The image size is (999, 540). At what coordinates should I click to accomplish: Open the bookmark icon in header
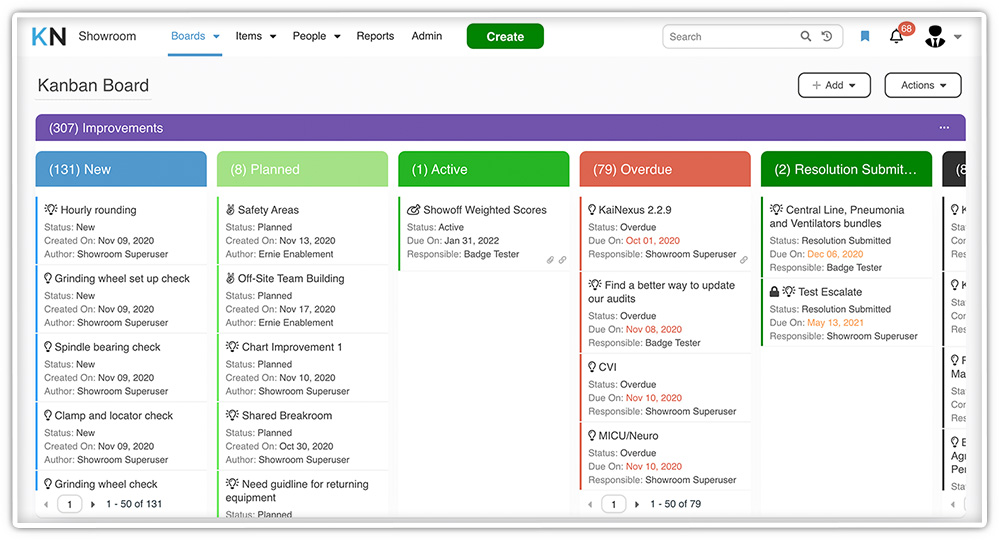[865, 36]
